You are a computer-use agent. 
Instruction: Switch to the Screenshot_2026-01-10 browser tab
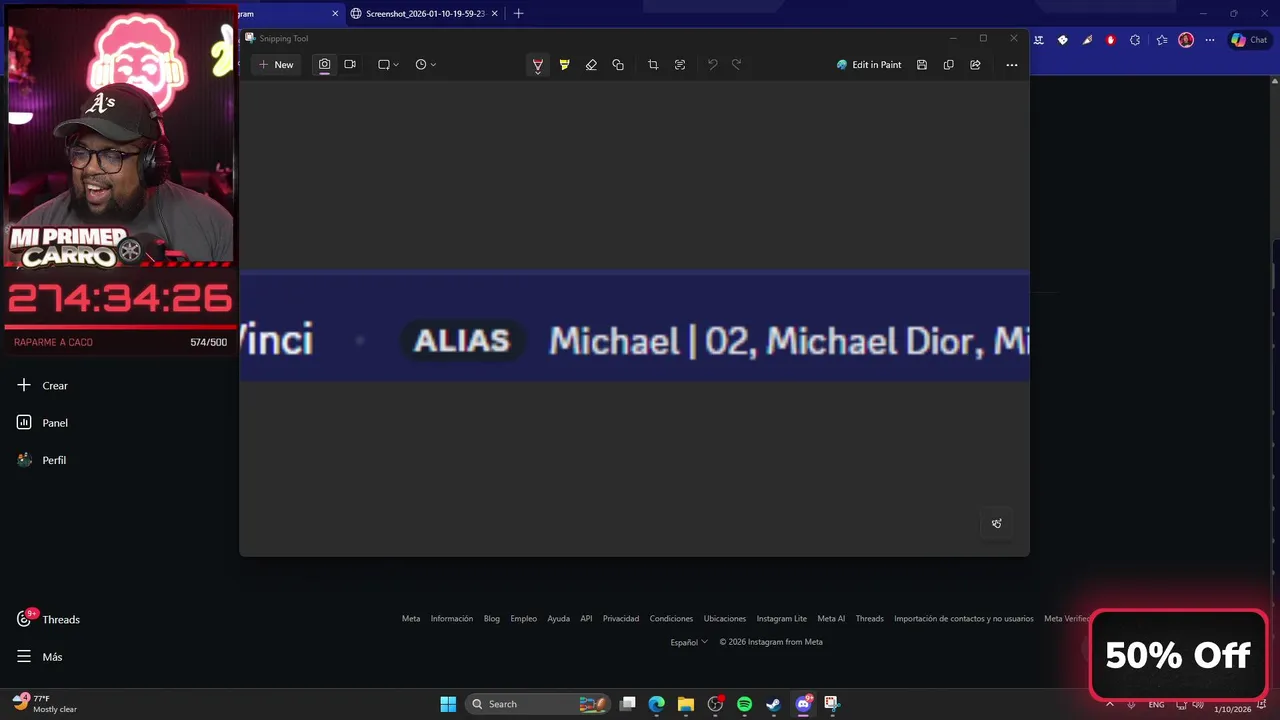[x=425, y=14]
